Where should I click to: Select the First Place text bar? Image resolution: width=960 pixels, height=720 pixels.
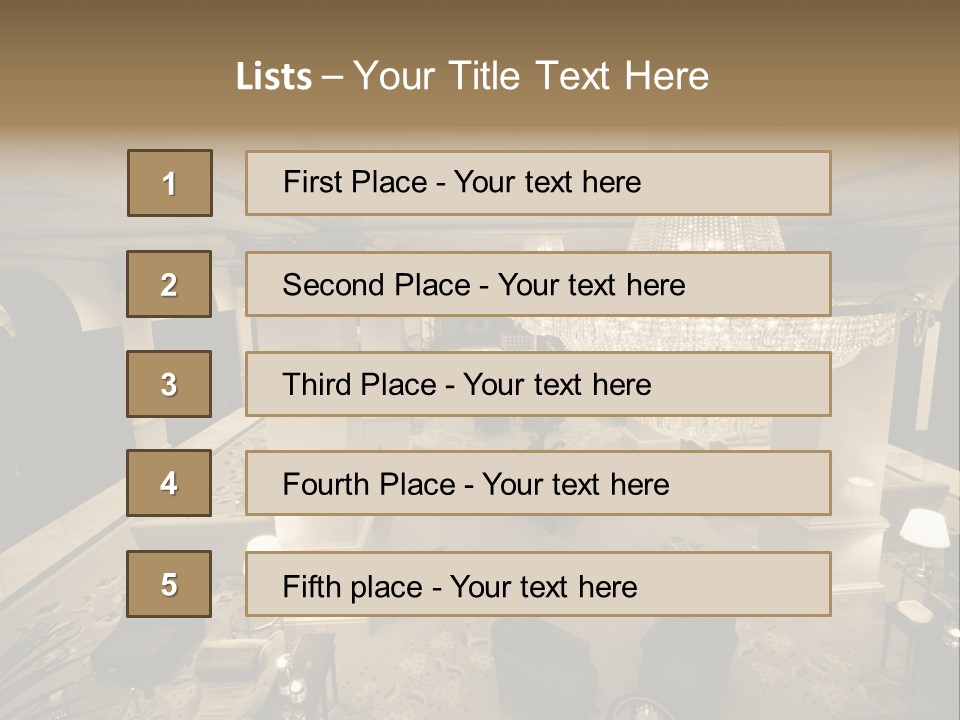[538, 183]
